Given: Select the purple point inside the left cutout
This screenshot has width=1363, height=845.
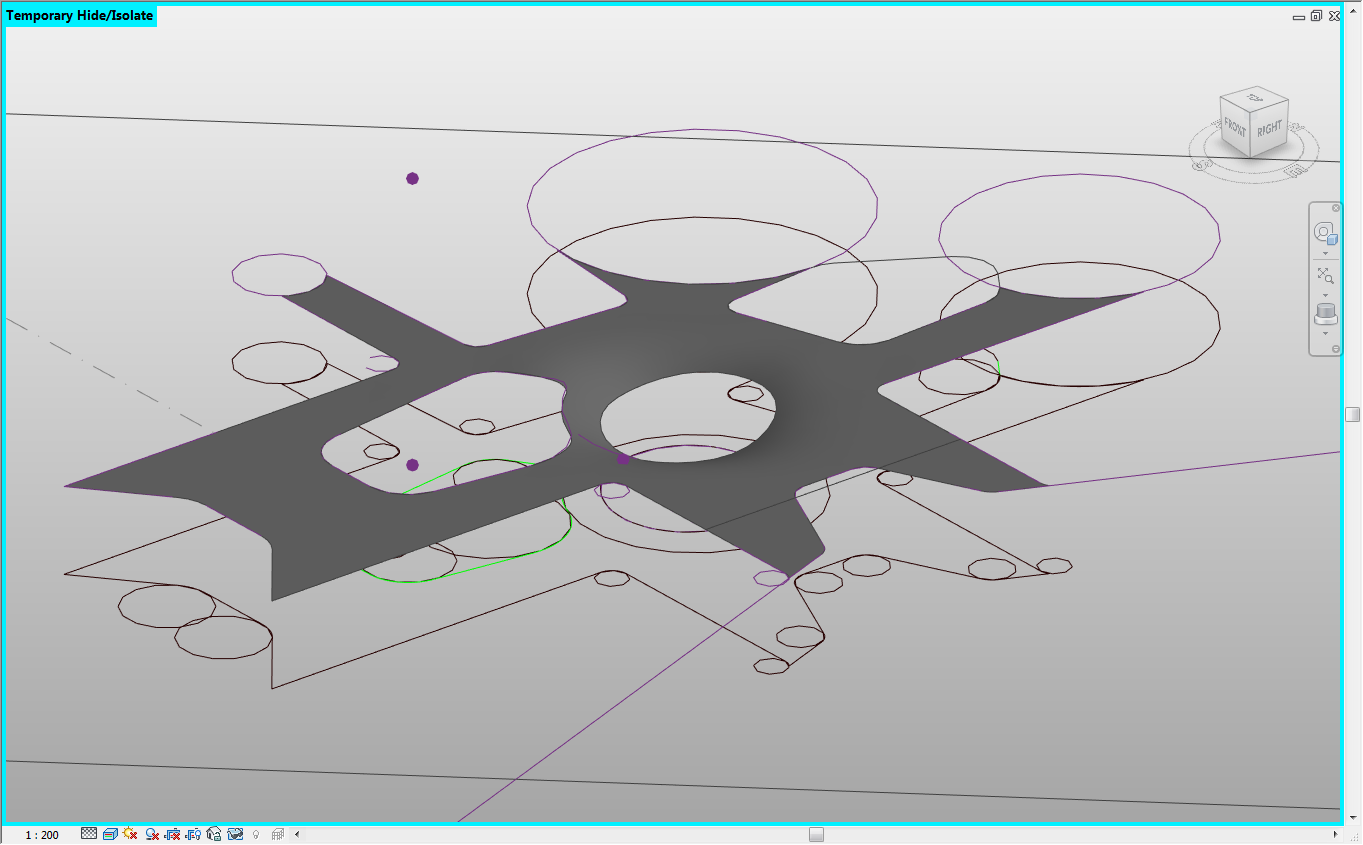Looking at the screenshot, I should click(412, 465).
